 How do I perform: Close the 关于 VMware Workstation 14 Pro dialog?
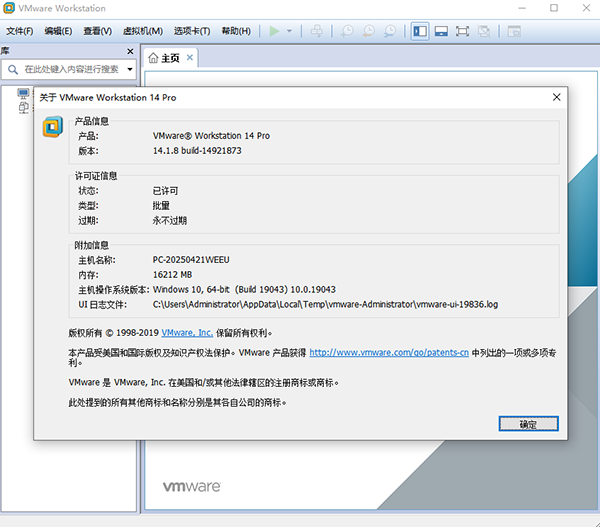pos(556,97)
